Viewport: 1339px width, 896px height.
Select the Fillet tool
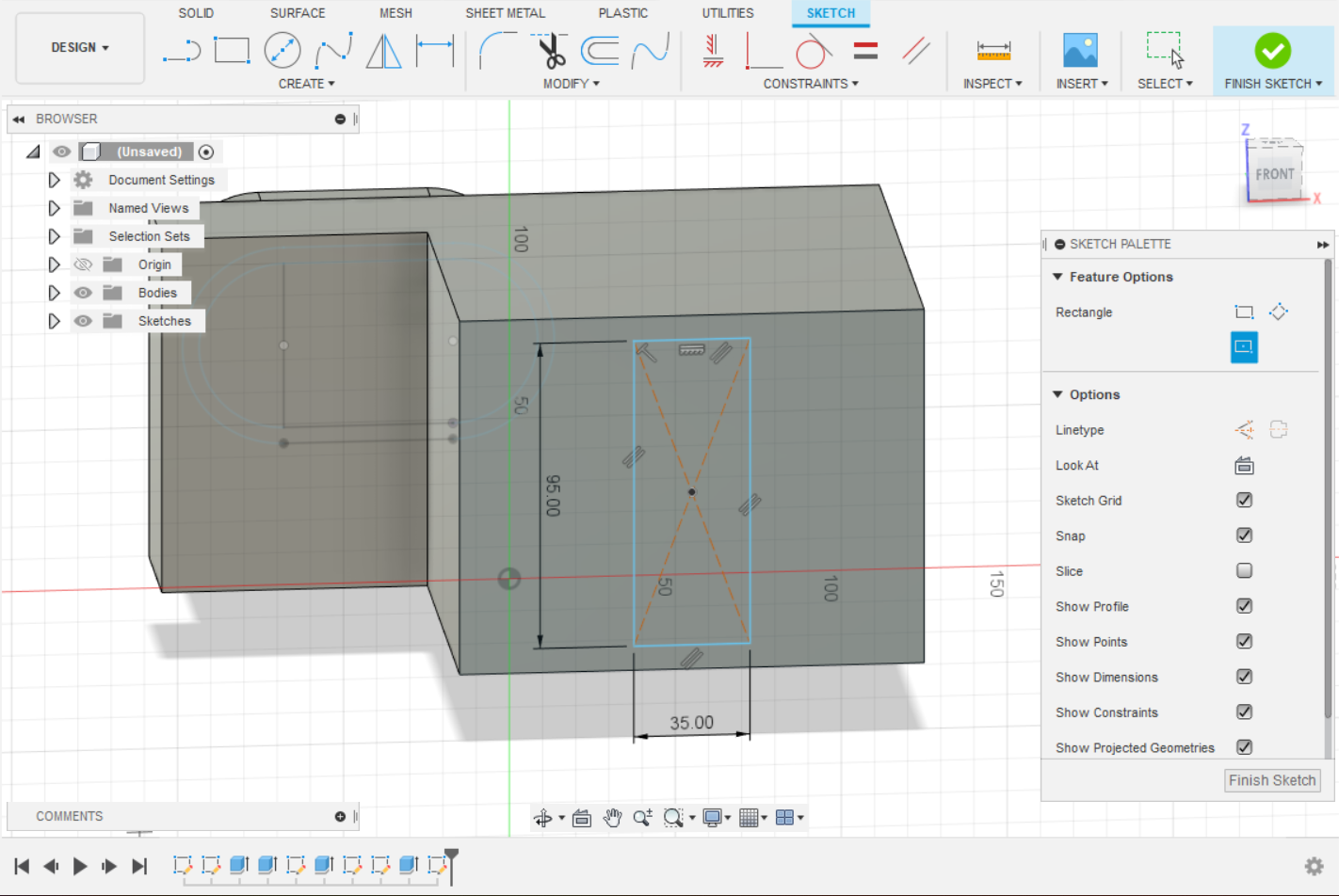[x=496, y=50]
